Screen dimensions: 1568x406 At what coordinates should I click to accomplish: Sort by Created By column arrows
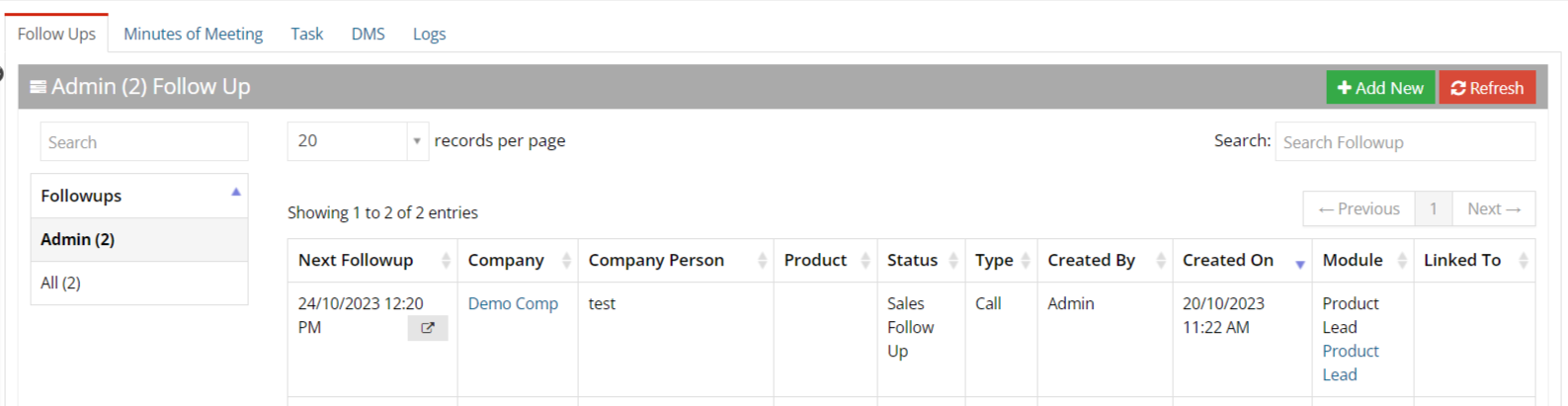point(1161,260)
